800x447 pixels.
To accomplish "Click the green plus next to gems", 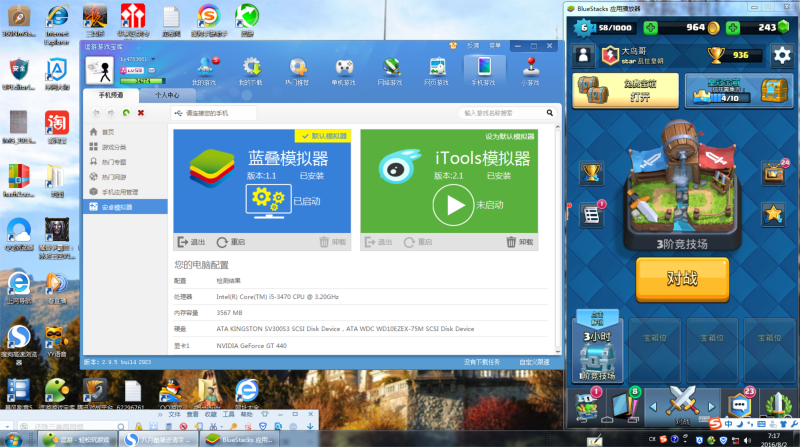I will tap(733, 28).
